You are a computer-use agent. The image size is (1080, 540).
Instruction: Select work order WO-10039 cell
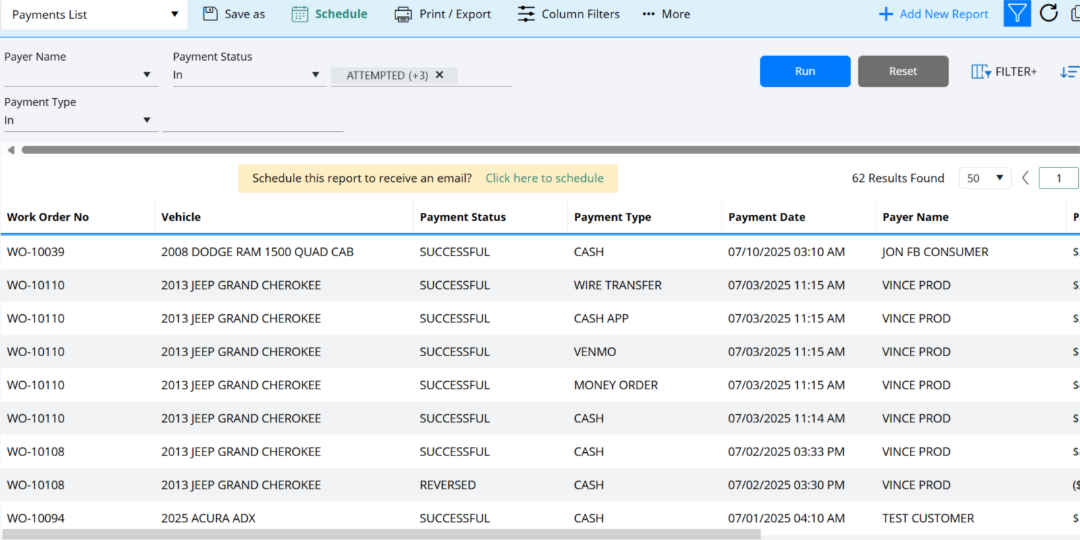[36, 252]
